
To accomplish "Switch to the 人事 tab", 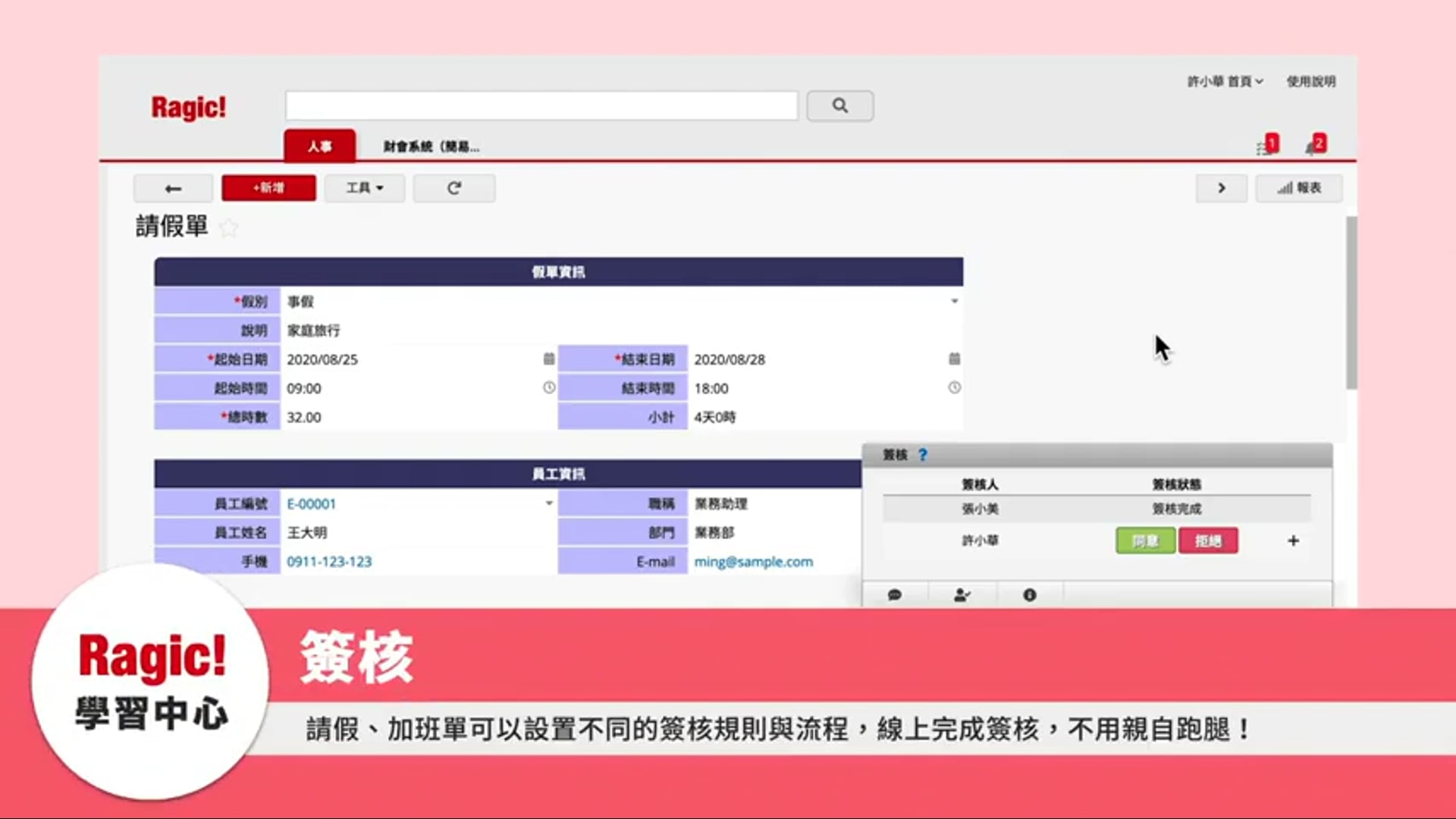I will click(319, 146).
